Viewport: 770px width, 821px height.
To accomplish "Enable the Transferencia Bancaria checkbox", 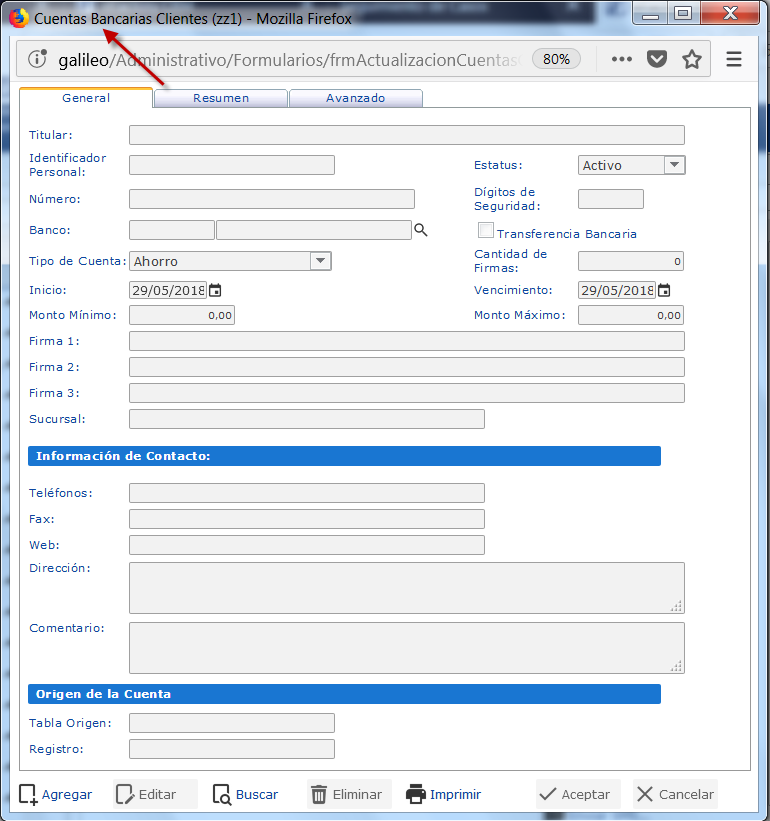I will [x=487, y=231].
